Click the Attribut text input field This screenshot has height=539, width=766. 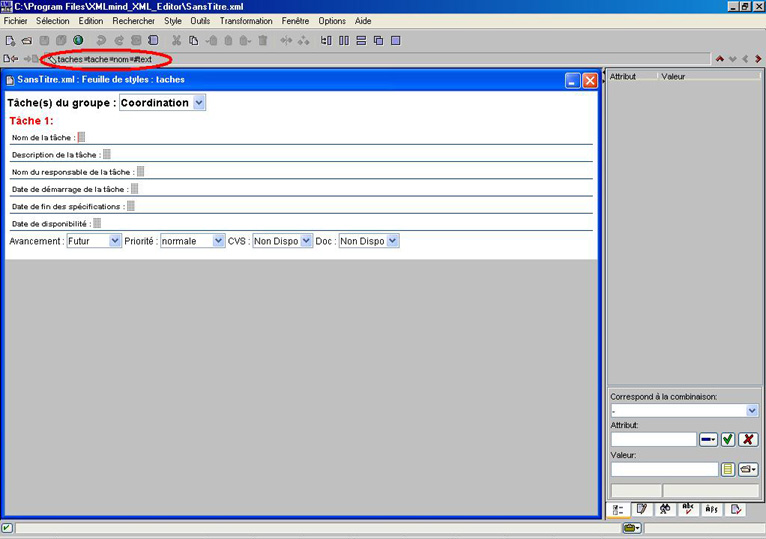[x=653, y=439]
